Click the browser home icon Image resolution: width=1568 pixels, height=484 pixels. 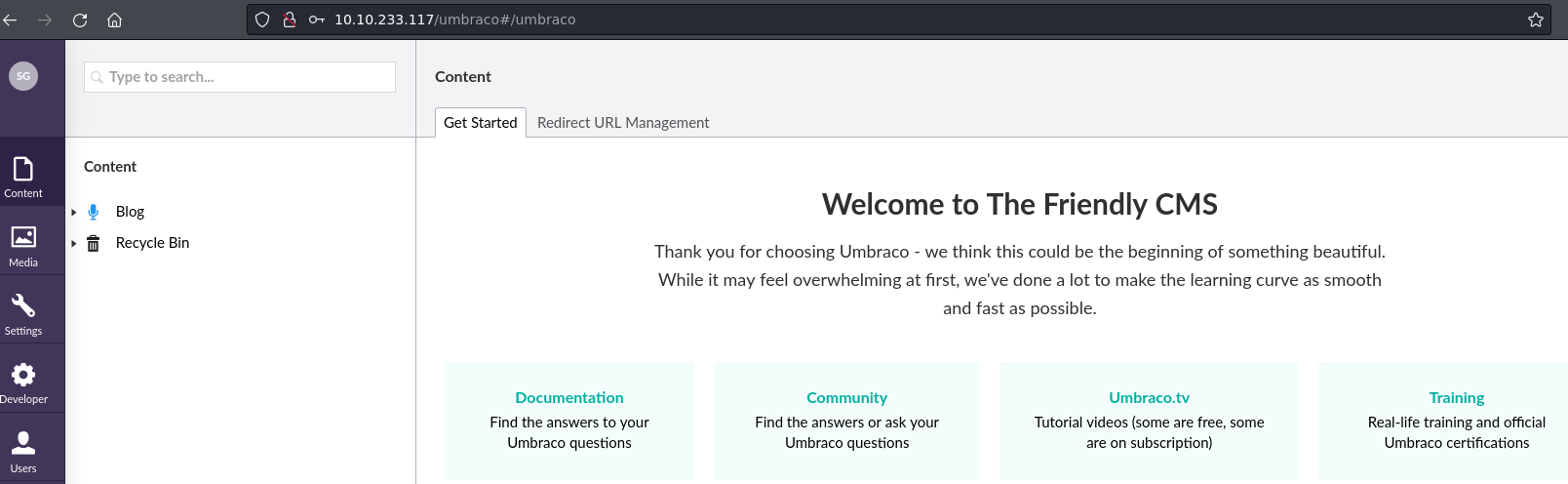114,20
